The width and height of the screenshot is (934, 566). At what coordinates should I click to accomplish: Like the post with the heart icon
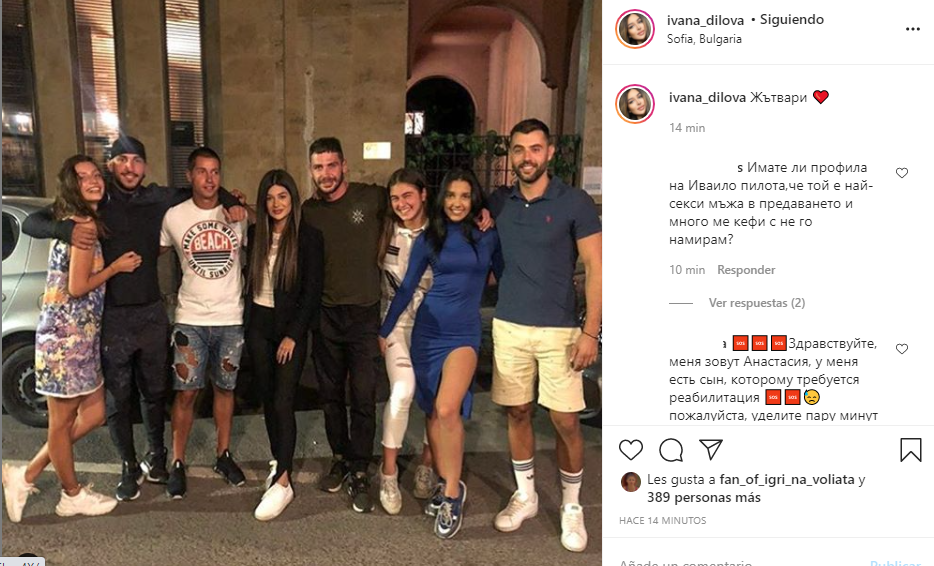631,450
